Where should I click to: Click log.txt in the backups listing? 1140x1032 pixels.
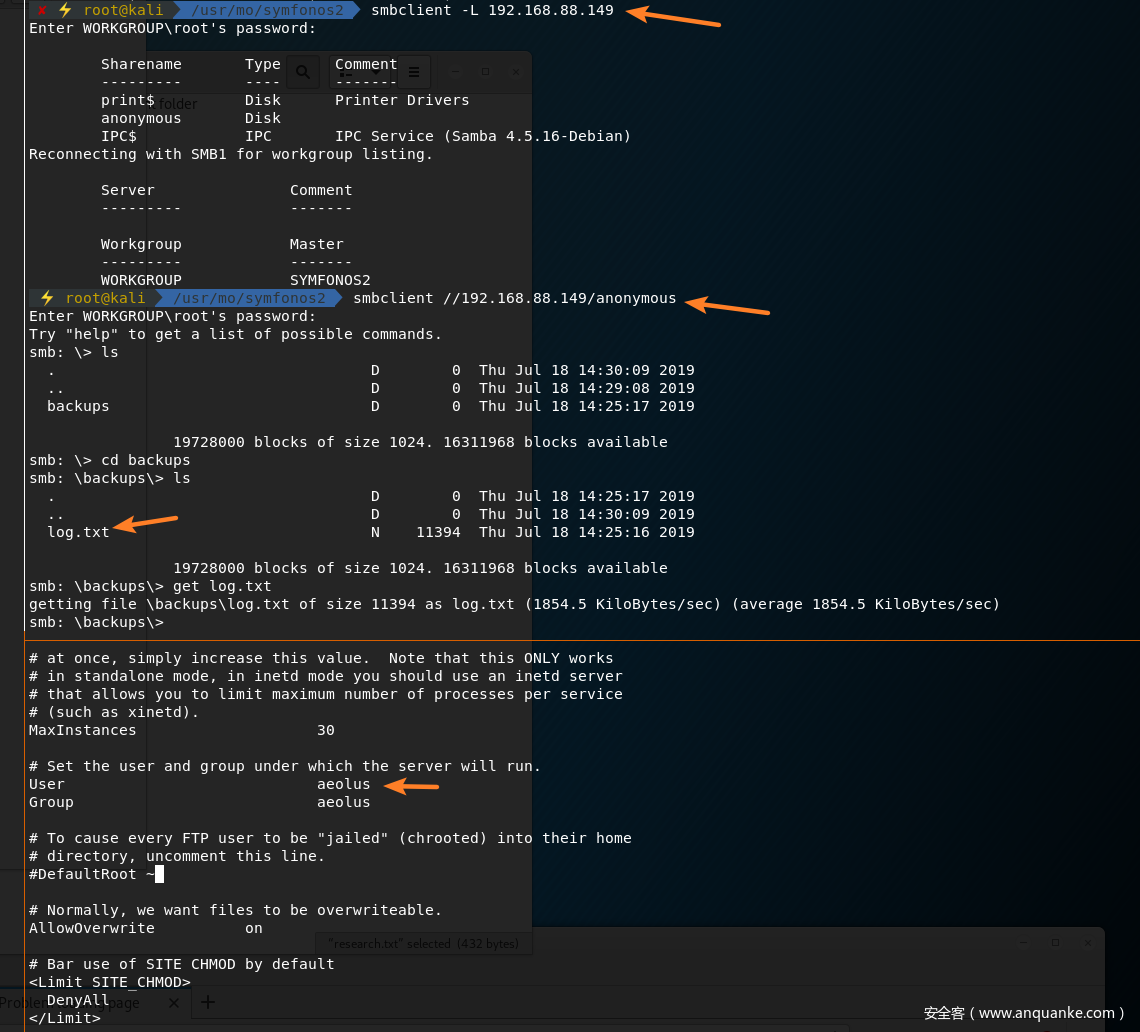pyautogui.click(x=78, y=532)
